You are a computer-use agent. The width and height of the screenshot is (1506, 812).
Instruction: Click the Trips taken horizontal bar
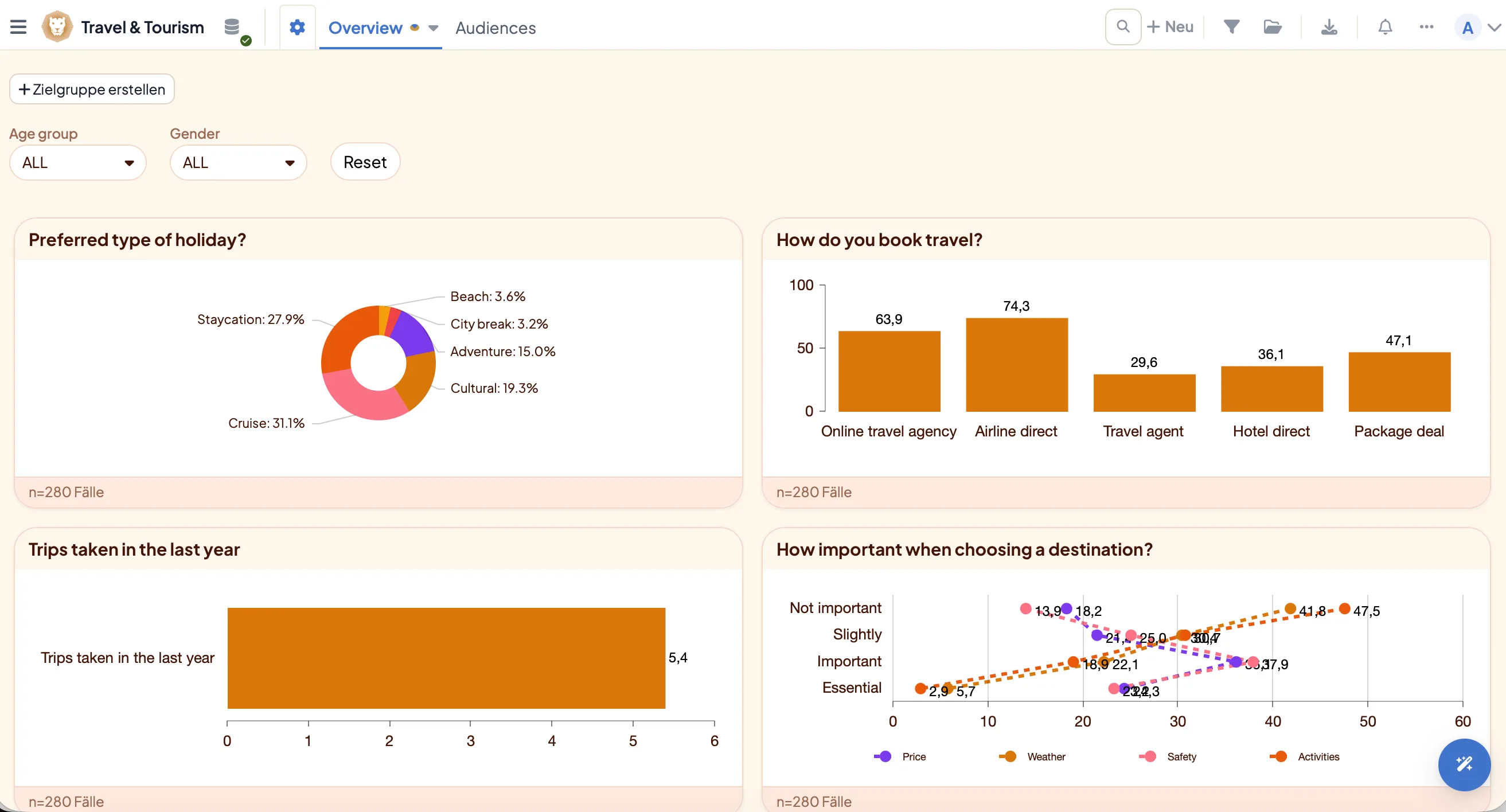point(446,658)
